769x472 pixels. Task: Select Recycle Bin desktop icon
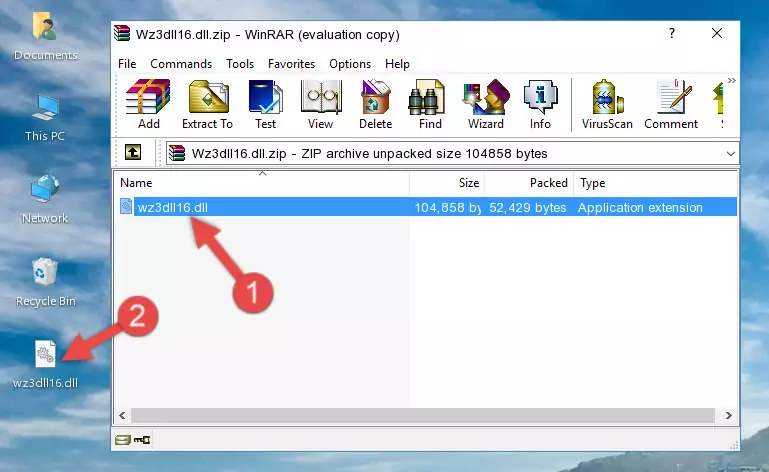click(x=45, y=282)
